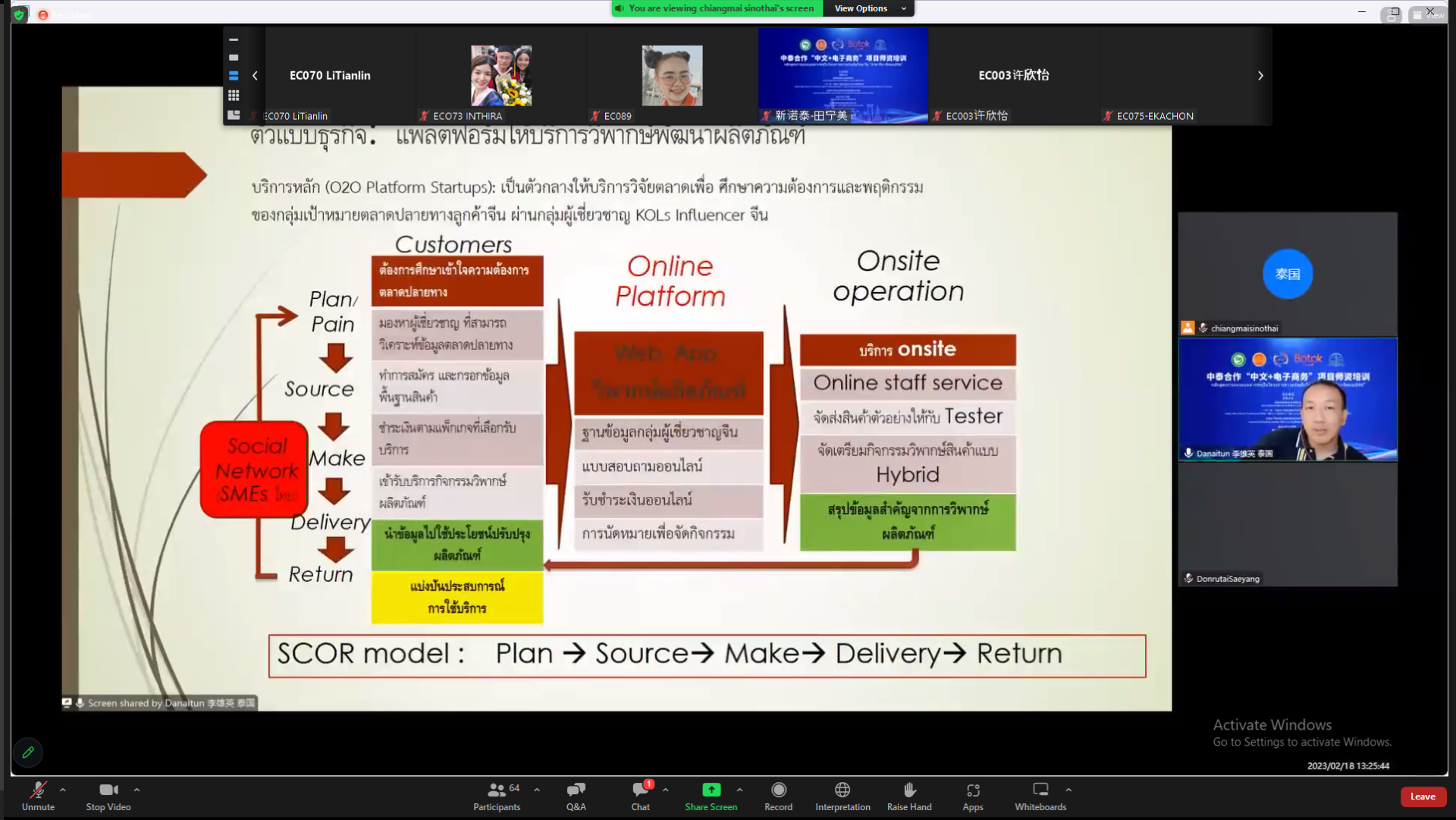Viewport: 1456px width, 820px height.
Task: Click the red recording indicator
Action: pyautogui.click(x=43, y=15)
